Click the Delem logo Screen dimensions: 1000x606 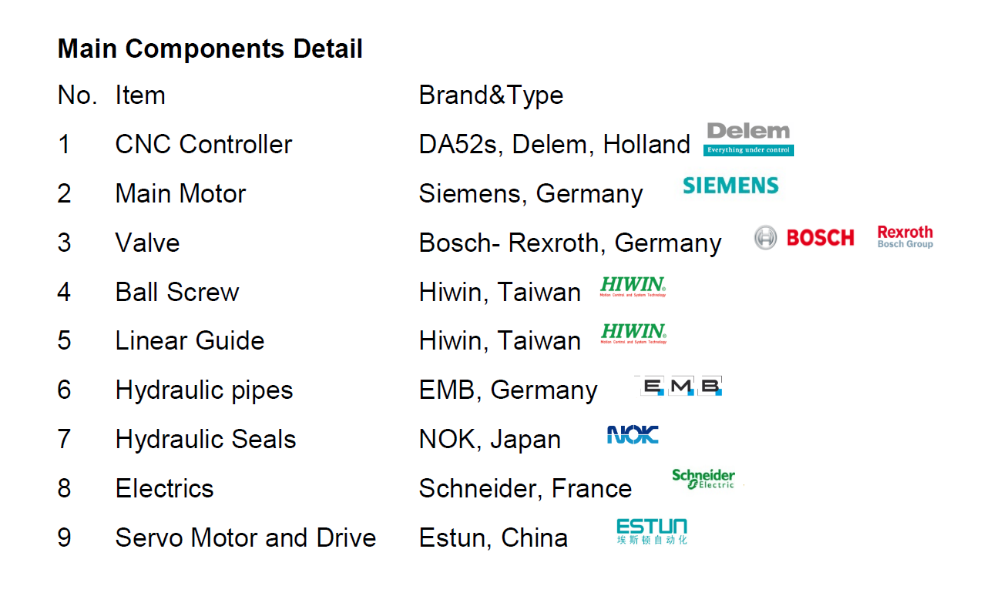749,139
